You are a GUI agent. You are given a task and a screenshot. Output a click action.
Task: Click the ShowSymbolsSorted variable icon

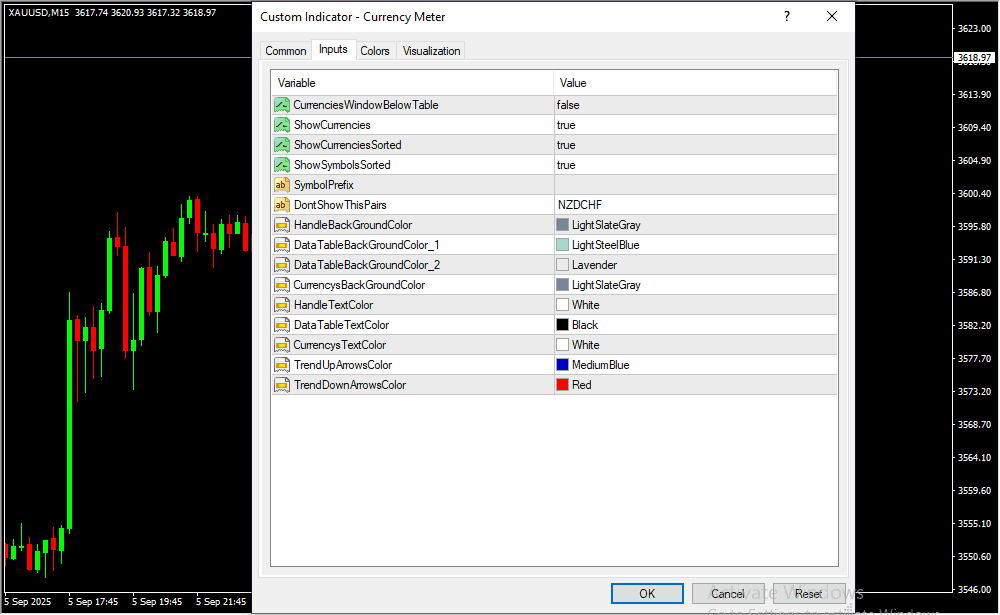click(x=281, y=165)
